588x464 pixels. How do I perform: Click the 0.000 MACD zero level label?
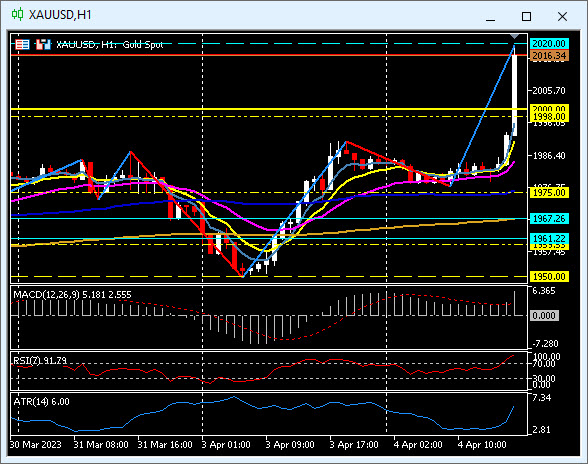[x=544, y=316]
